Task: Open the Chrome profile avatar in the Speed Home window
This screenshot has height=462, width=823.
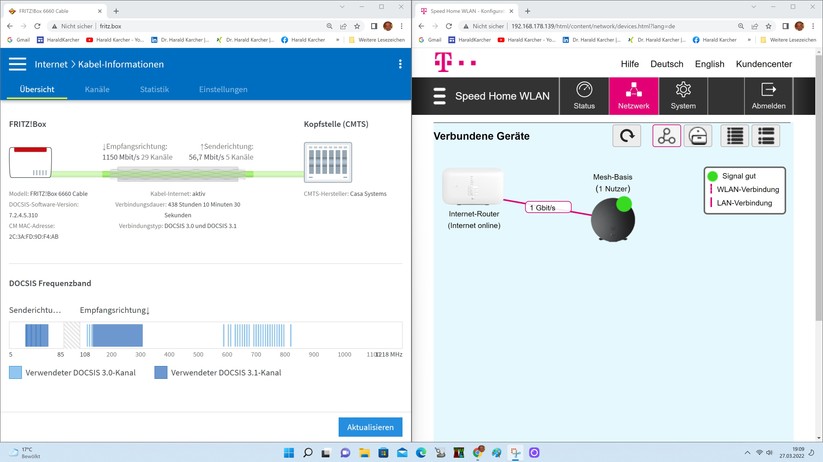Action: click(799, 26)
